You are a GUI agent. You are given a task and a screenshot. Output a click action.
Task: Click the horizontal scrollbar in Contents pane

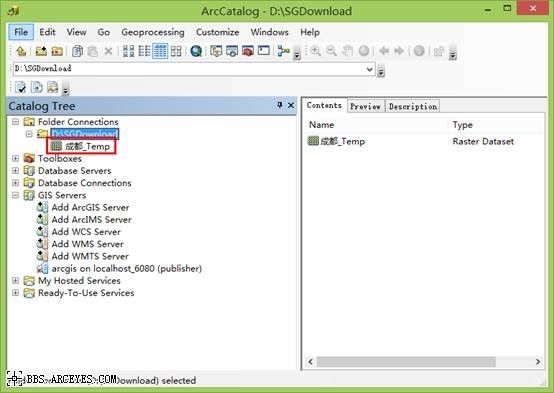point(406,362)
